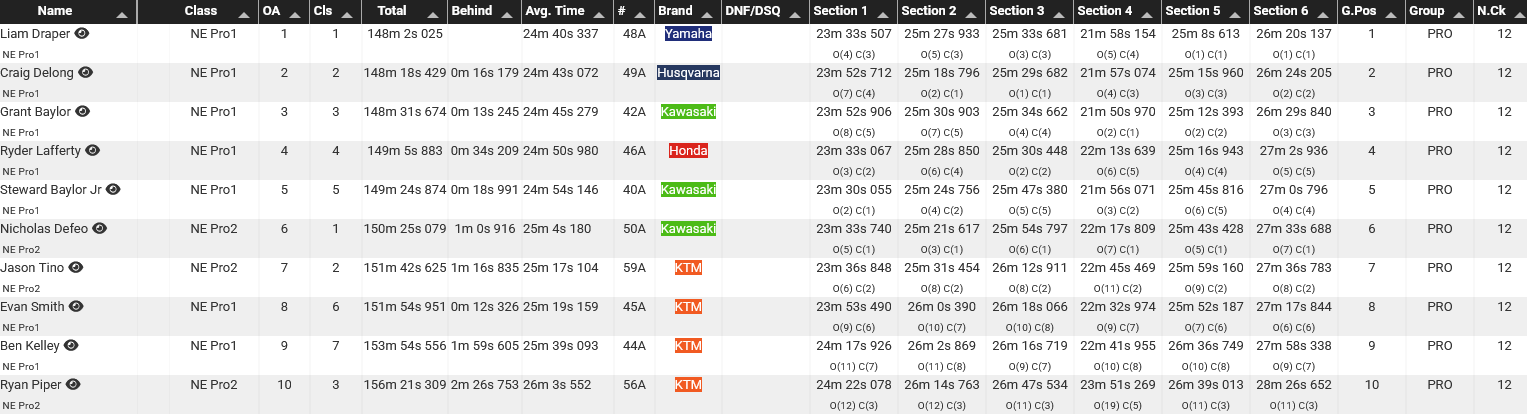The height and width of the screenshot is (414, 1527).
Task: Toggle the eye icon for Ben Kelley
Action: (x=71, y=345)
